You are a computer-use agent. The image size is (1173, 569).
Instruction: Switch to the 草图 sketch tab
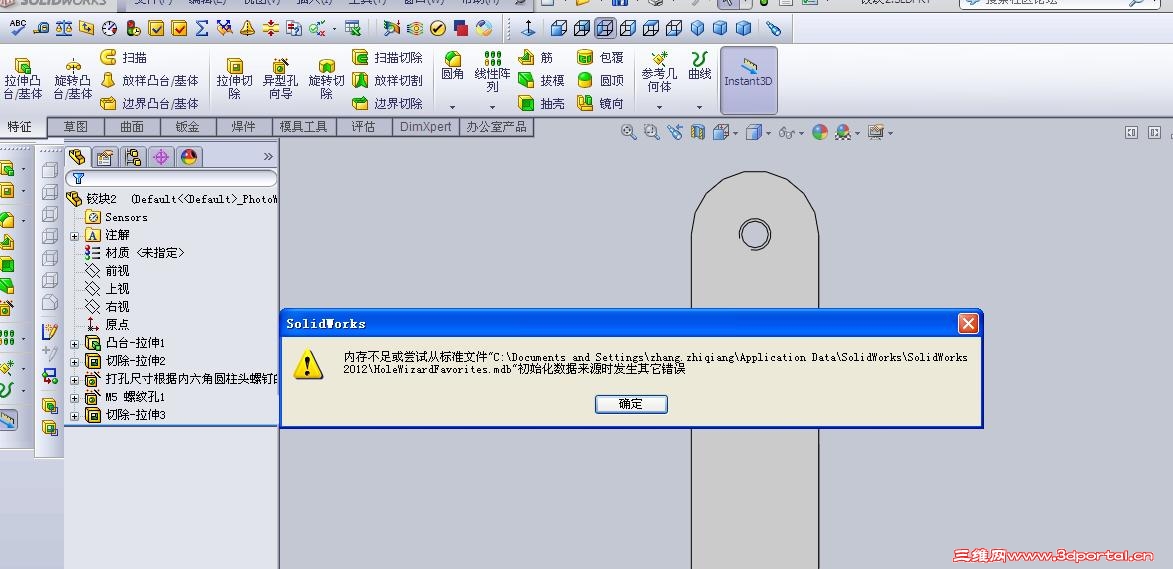coord(76,127)
